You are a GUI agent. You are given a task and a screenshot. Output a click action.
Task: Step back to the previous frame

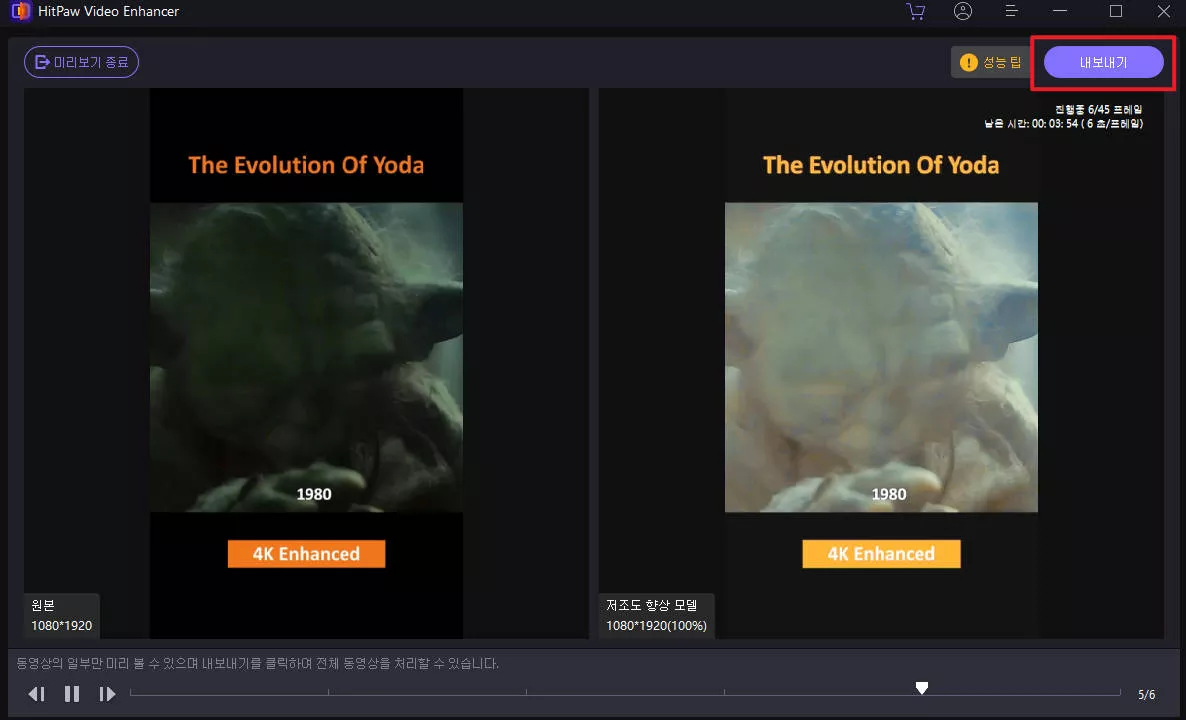(37, 693)
